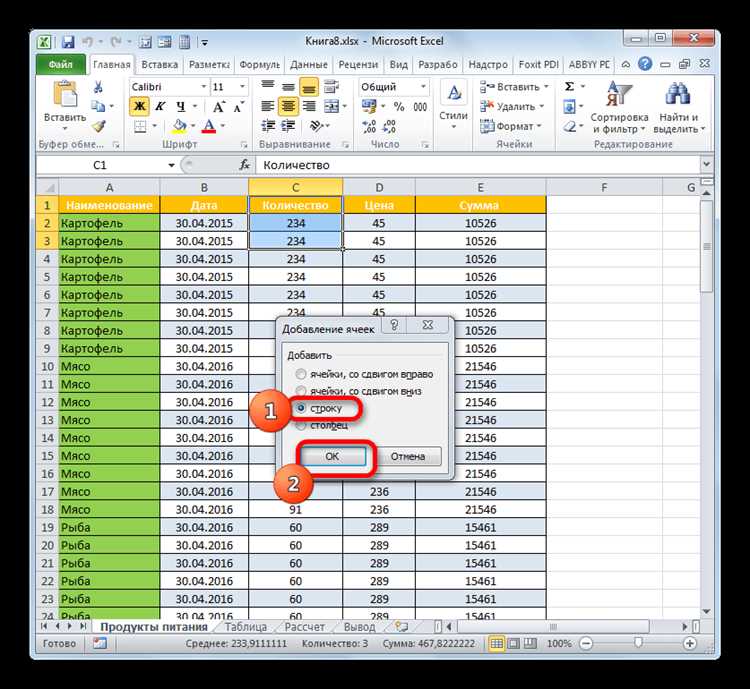750x689 pixels.
Task: Increase indent icon
Action: (x=288, y=126)
